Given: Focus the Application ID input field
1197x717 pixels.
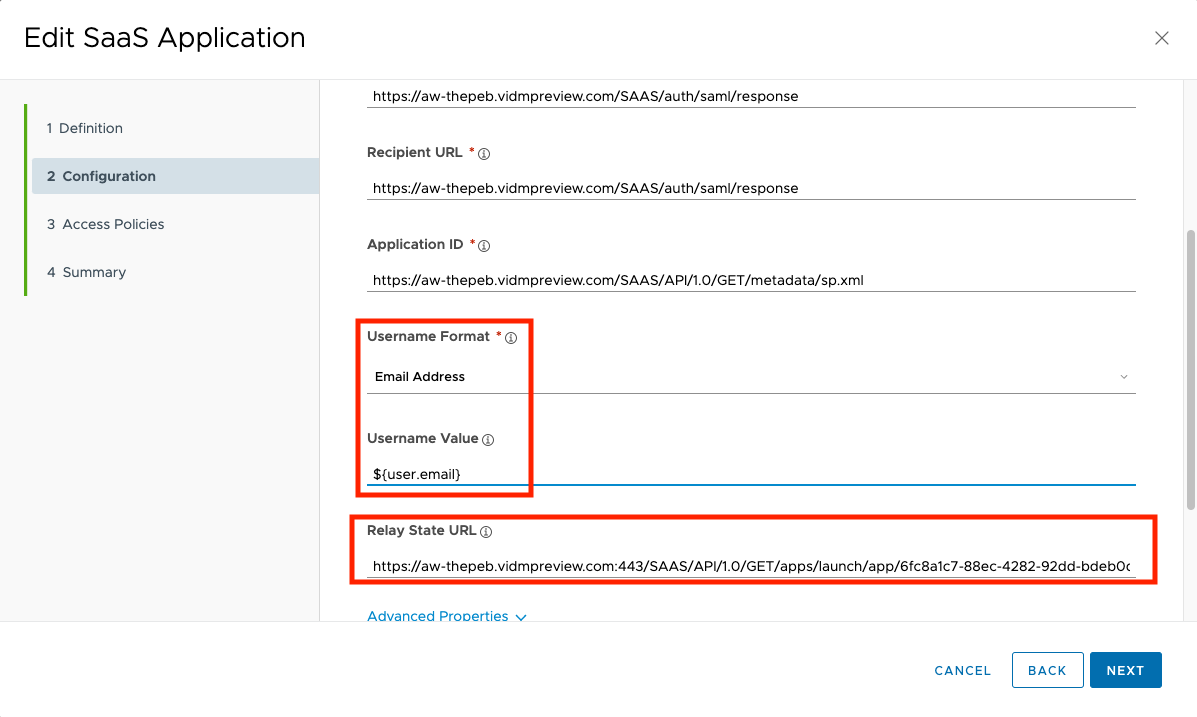Looking at the screenshot, I should click(x=750, y=280).
